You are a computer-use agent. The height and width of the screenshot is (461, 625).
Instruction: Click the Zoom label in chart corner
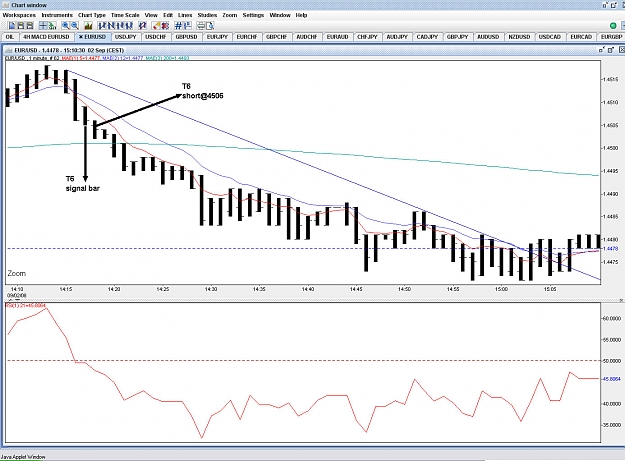click(x=17, y=273)
